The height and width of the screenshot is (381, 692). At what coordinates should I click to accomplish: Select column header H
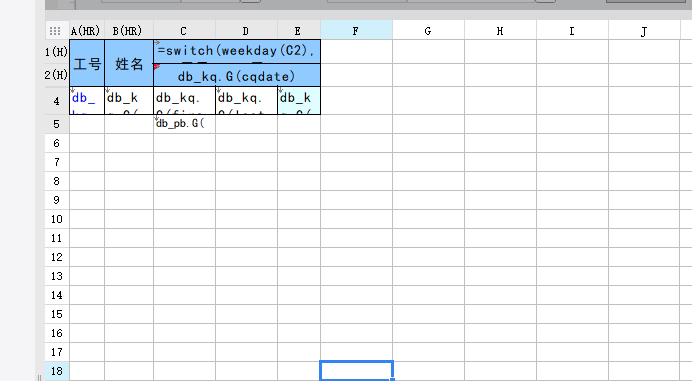(x=500, y=31)
